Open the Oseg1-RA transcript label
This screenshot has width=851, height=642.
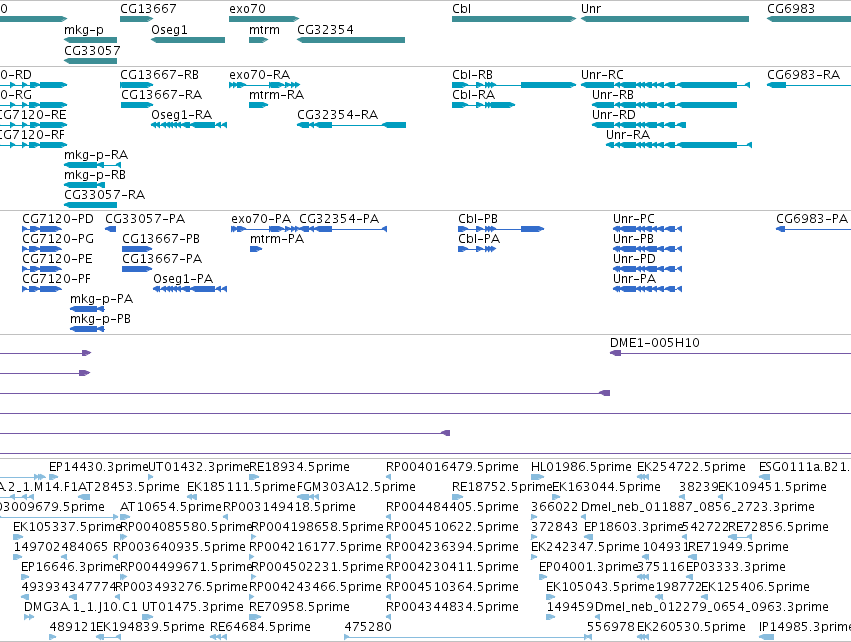(181, 115)
